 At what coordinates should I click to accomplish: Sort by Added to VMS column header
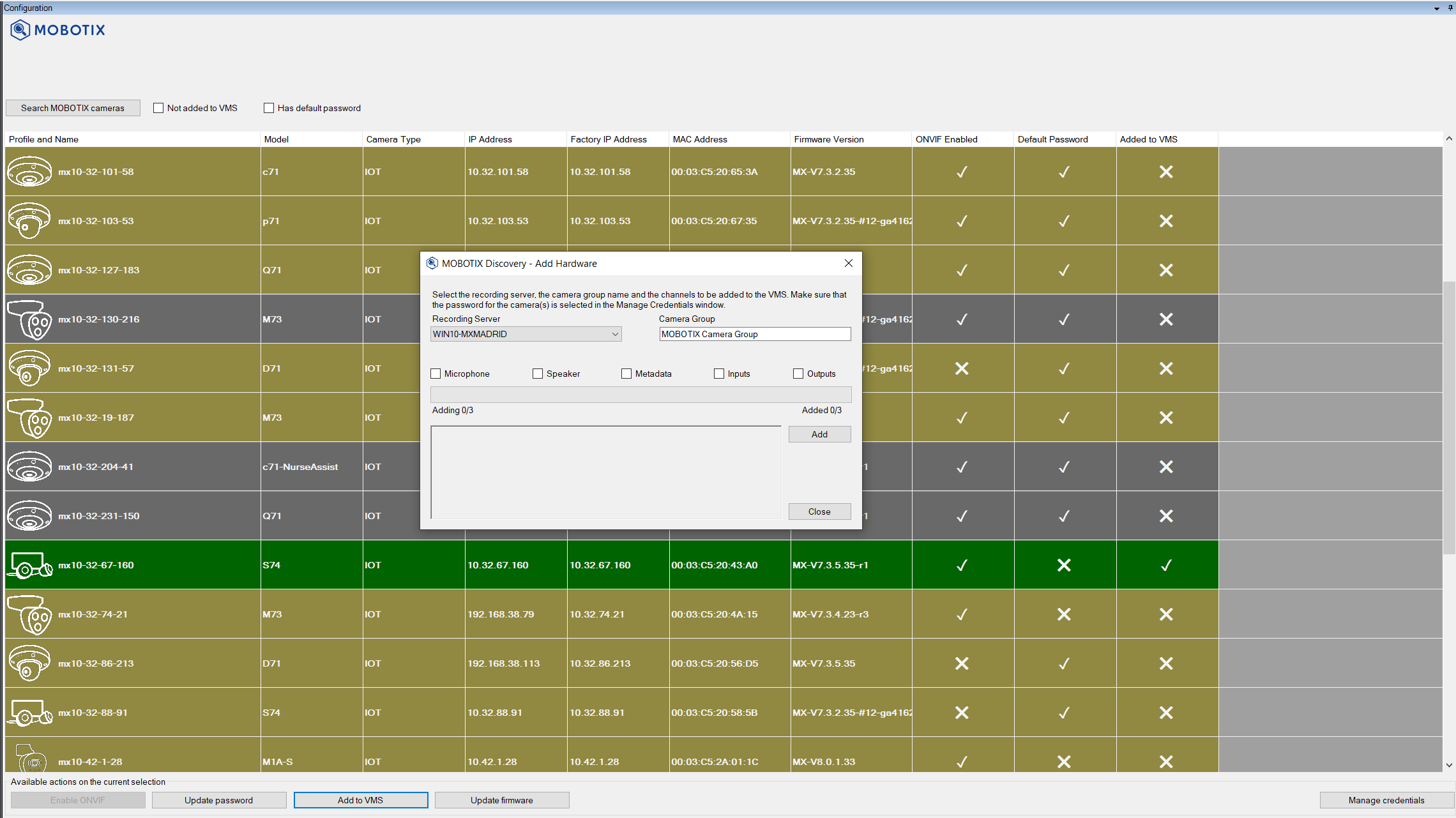click(1167, 139)
